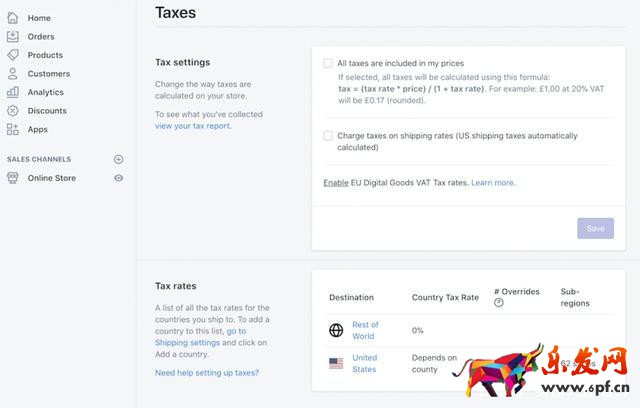
Task: Click the United States flag icon
Action: (336, 363)
